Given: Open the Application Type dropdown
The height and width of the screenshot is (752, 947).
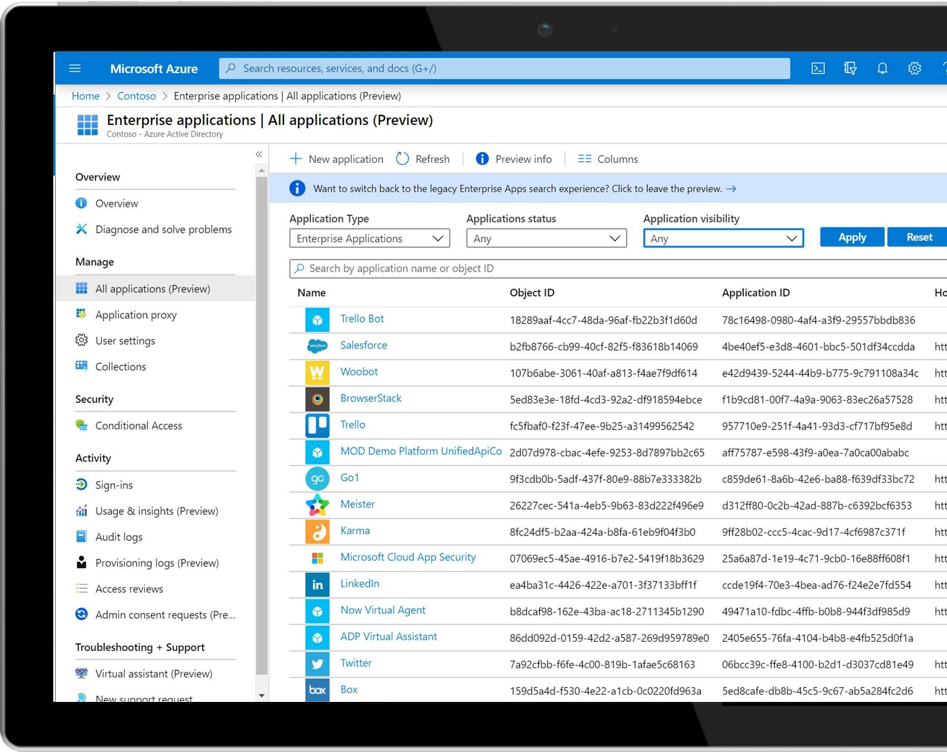Looking at the screenshot, I should tap(370, 239).
